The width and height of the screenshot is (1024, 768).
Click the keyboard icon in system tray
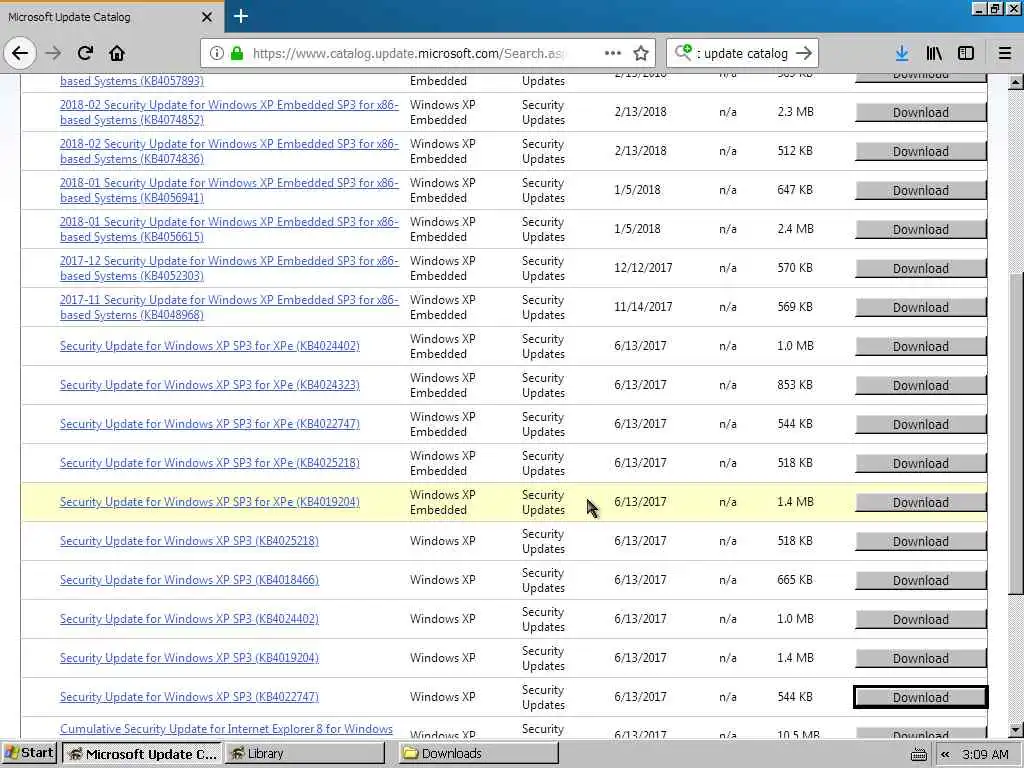pyautogui.click(x=918, y=754)
